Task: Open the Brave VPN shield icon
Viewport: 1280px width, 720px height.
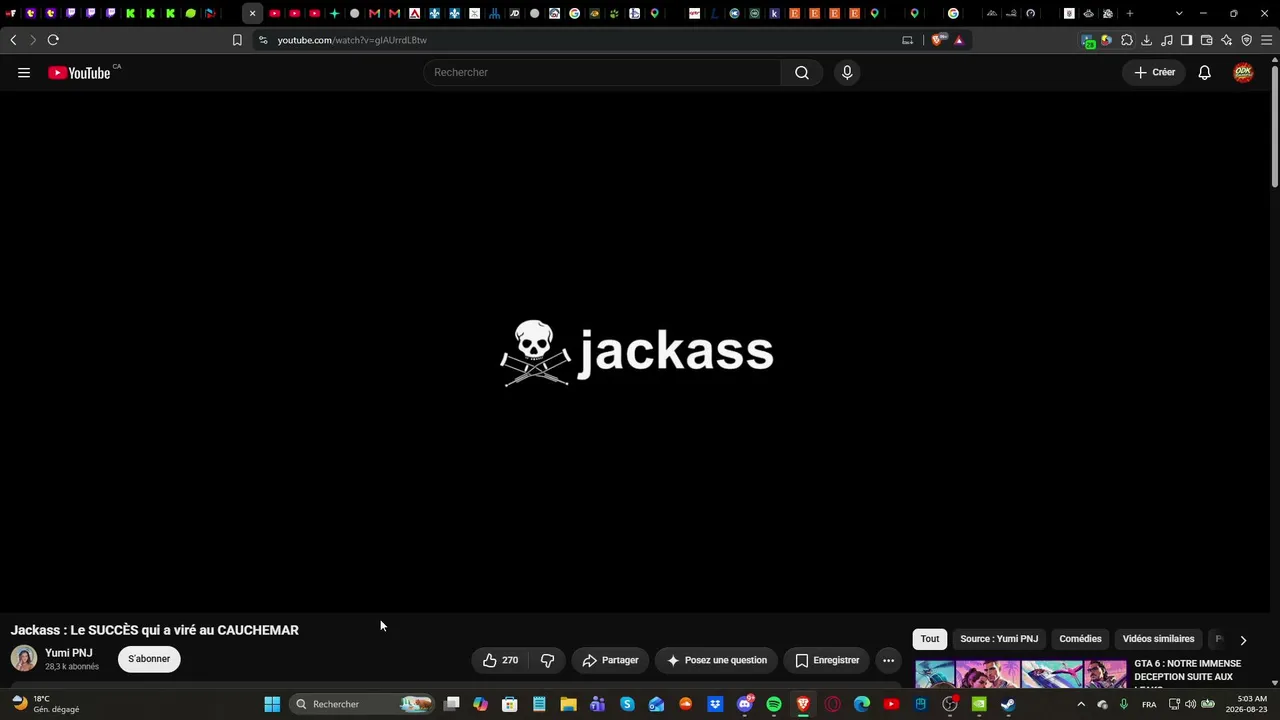Action: [1247, 40]
